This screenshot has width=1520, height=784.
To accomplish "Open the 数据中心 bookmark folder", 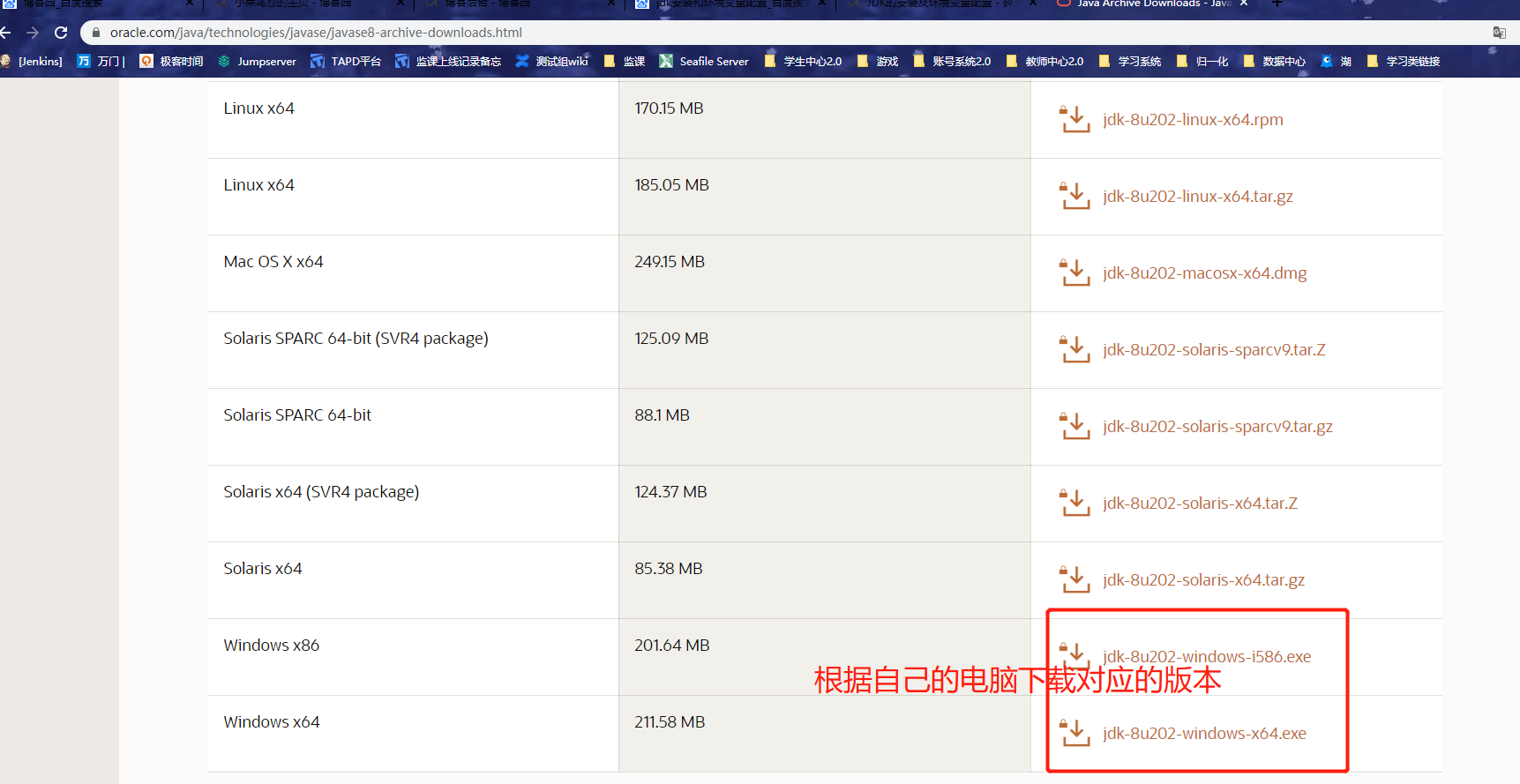I will coord(1275,61).
